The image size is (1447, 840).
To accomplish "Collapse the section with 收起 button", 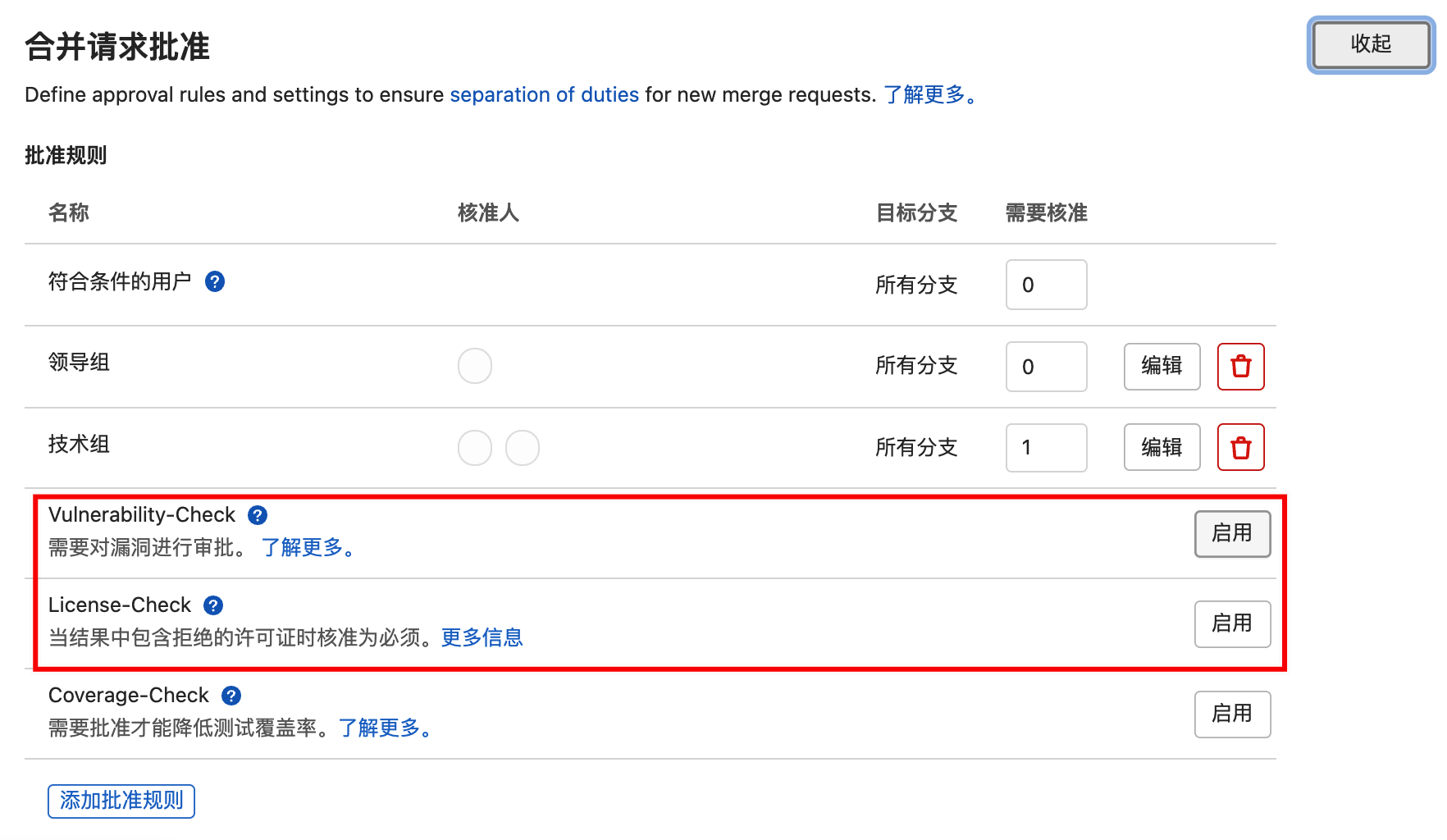I will 1371,44.
